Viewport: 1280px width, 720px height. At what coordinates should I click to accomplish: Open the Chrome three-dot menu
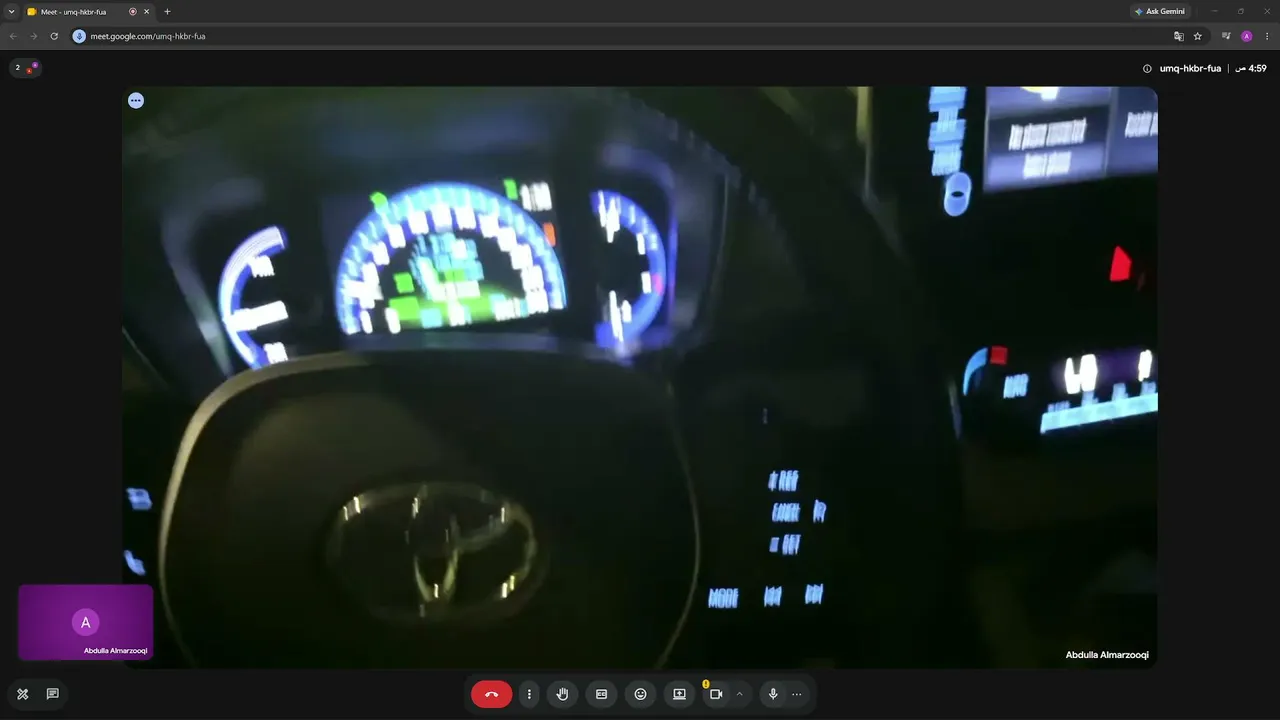1267,36
